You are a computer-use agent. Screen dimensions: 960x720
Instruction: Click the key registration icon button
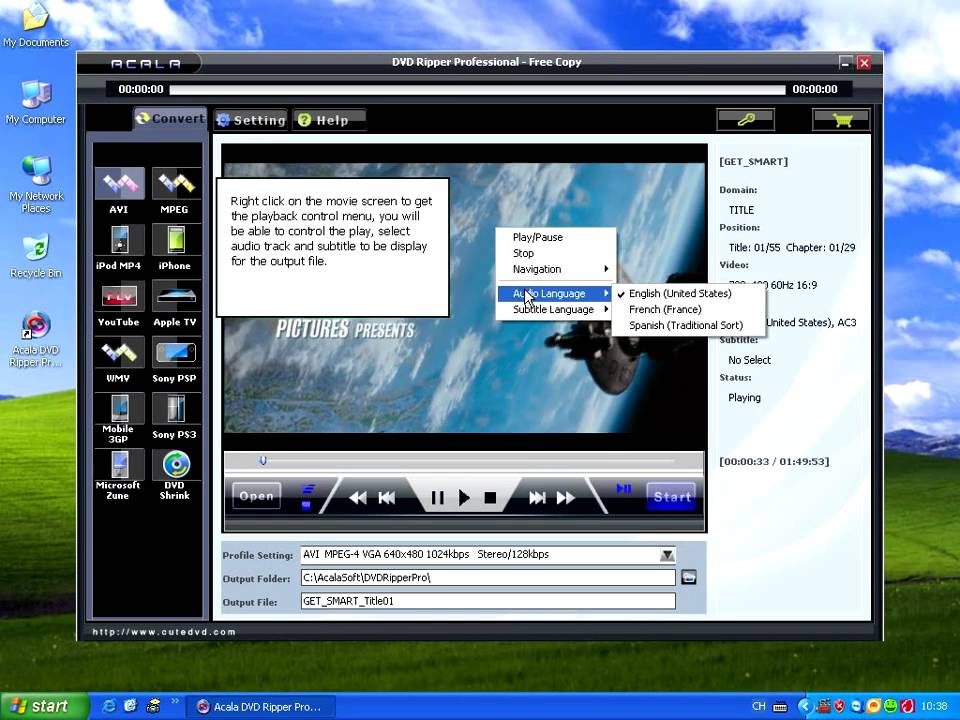[x=746, y=119]
